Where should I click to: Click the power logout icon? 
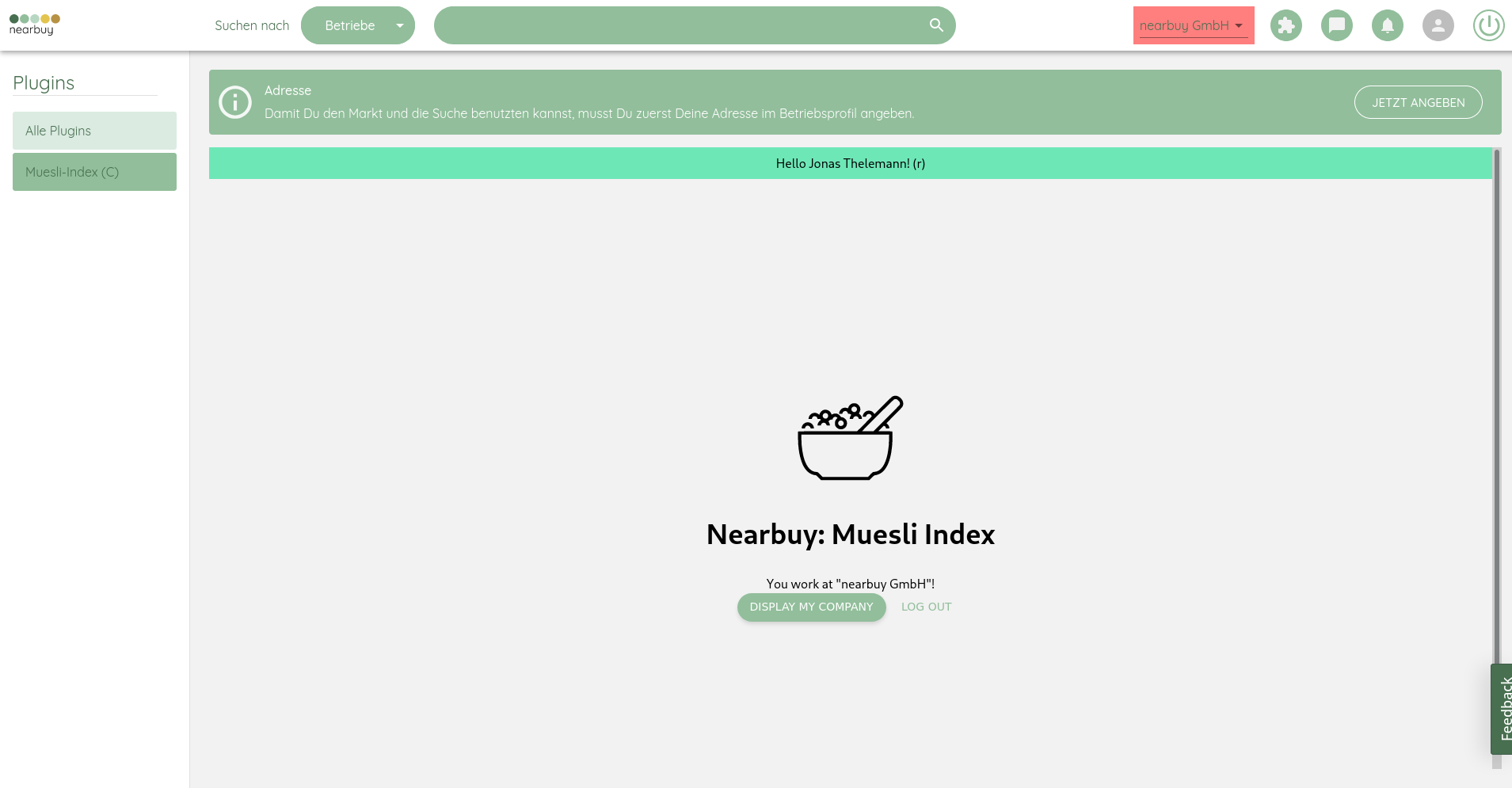click(1489, 25)
